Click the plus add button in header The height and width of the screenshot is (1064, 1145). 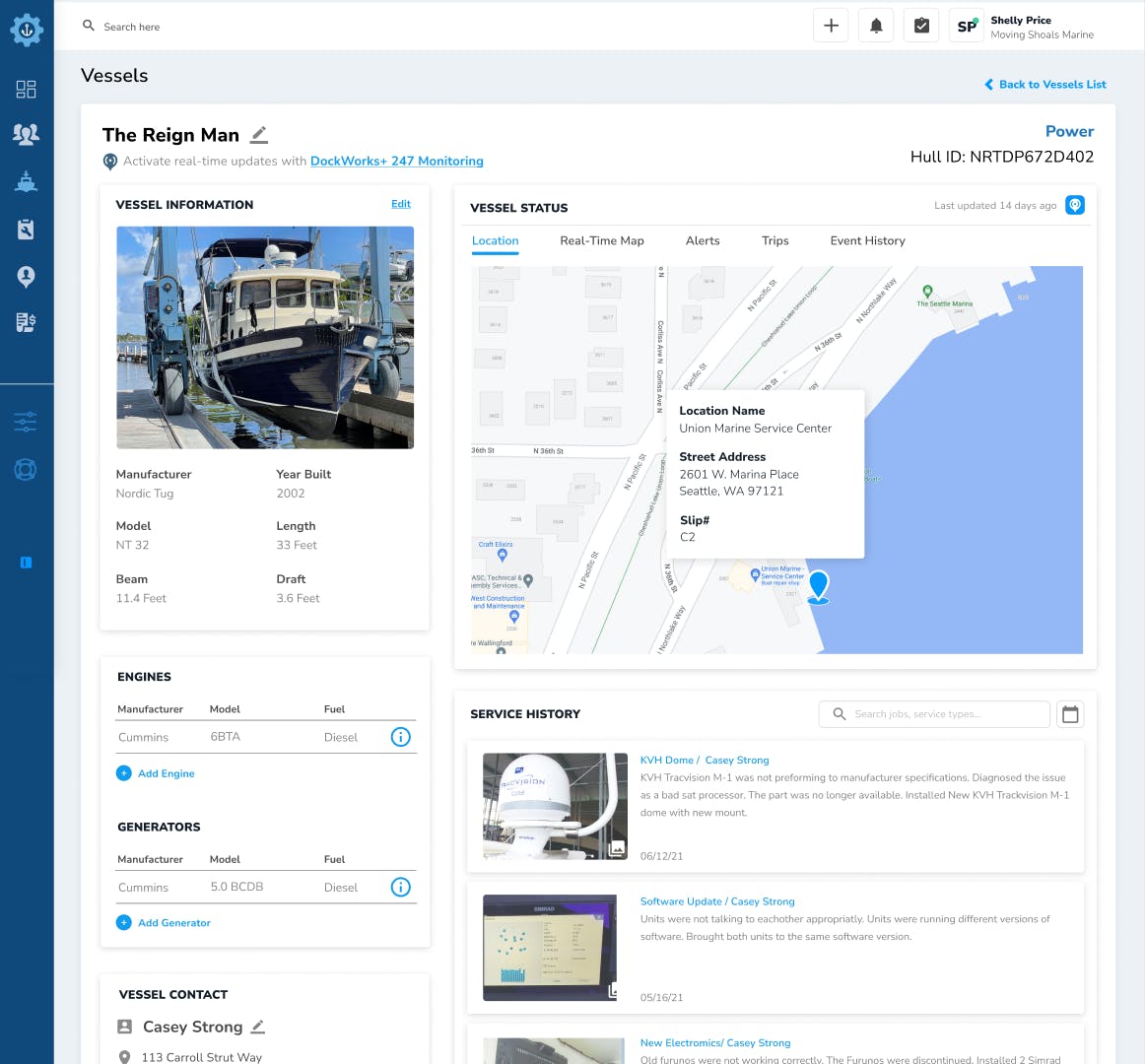(831, 26)
